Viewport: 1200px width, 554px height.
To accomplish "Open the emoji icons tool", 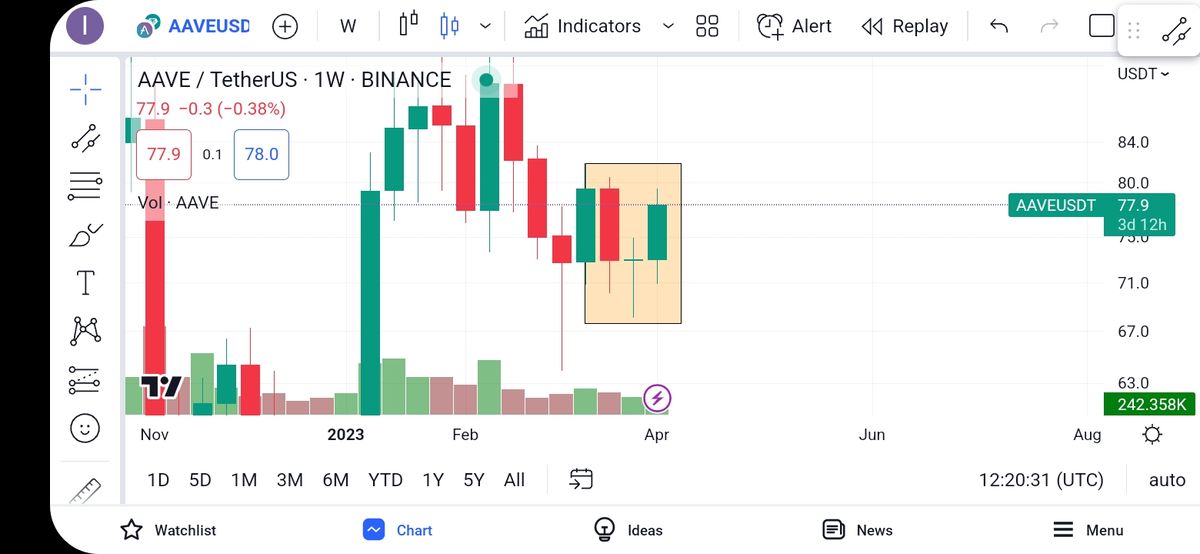I will pyautogui.click(x=86, y=428).
